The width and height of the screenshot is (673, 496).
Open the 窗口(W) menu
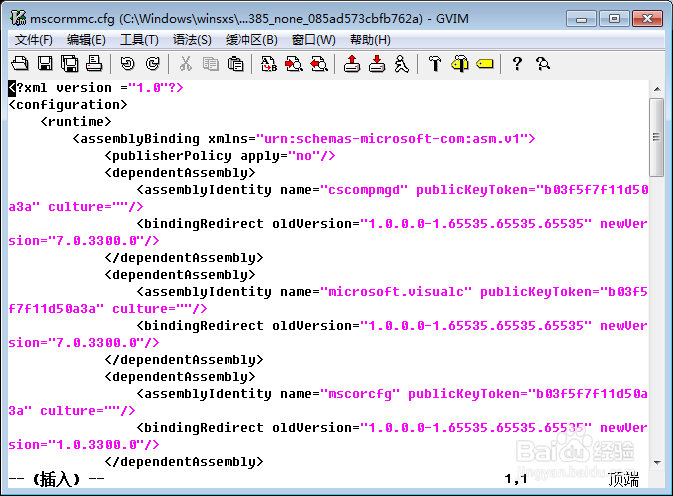tap(313, 40)
